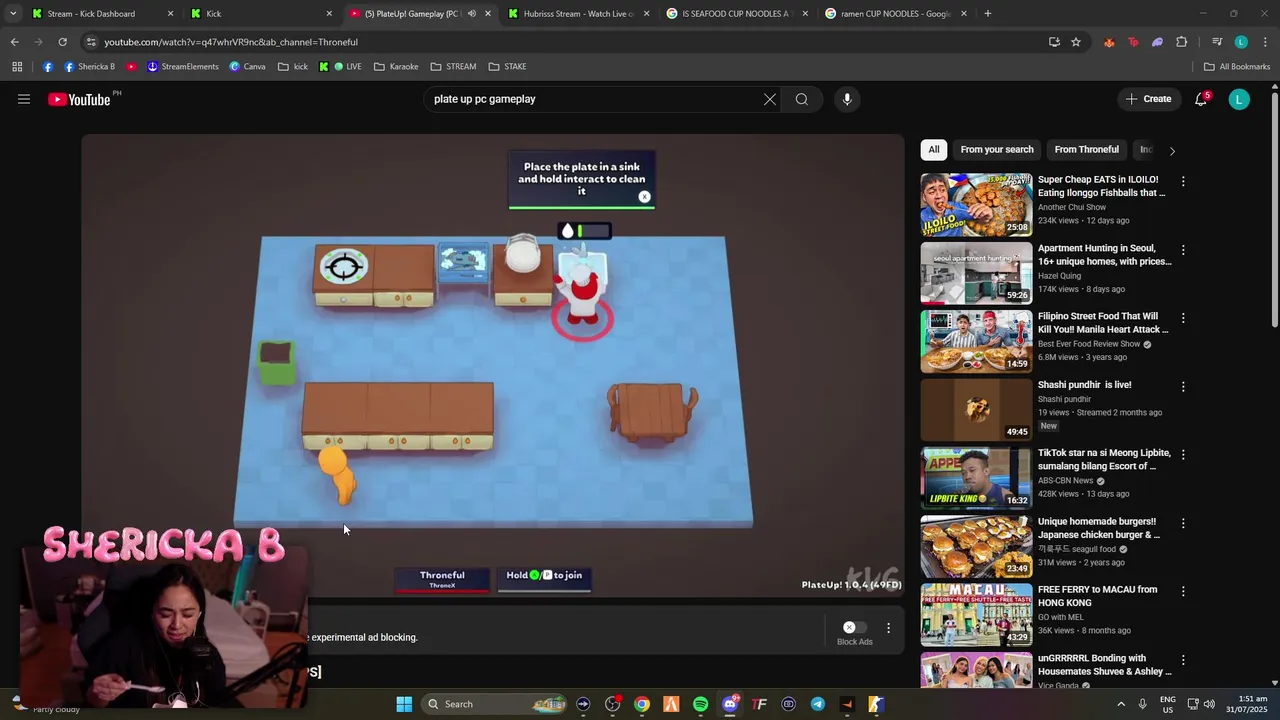This screenshot has width=1280, height=720.
Task: Run search with the magnifier button
Action: coord(802,99)
